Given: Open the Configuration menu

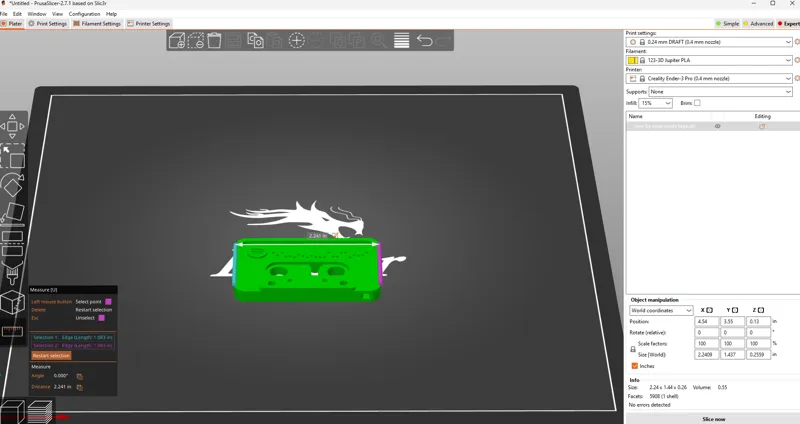Looking at the screenshot, I should 84,14.
